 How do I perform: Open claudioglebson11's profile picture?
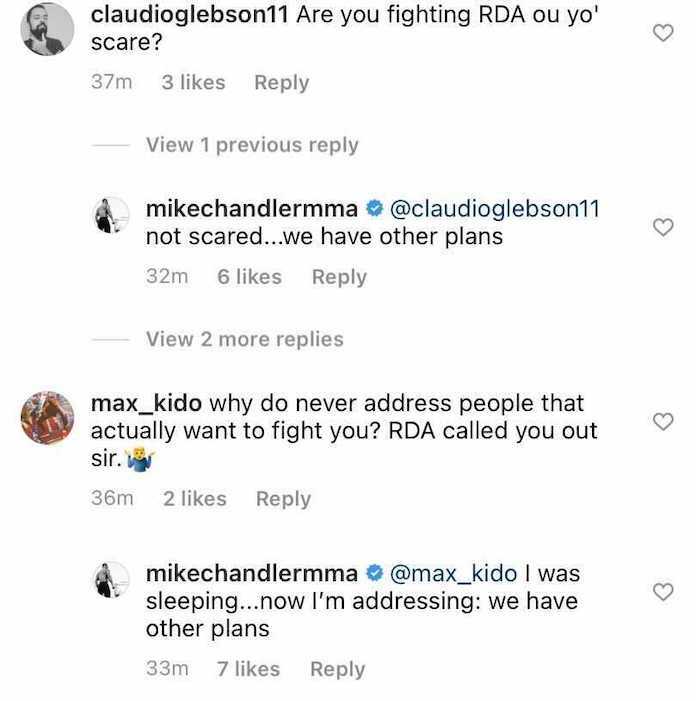[46, 29]
